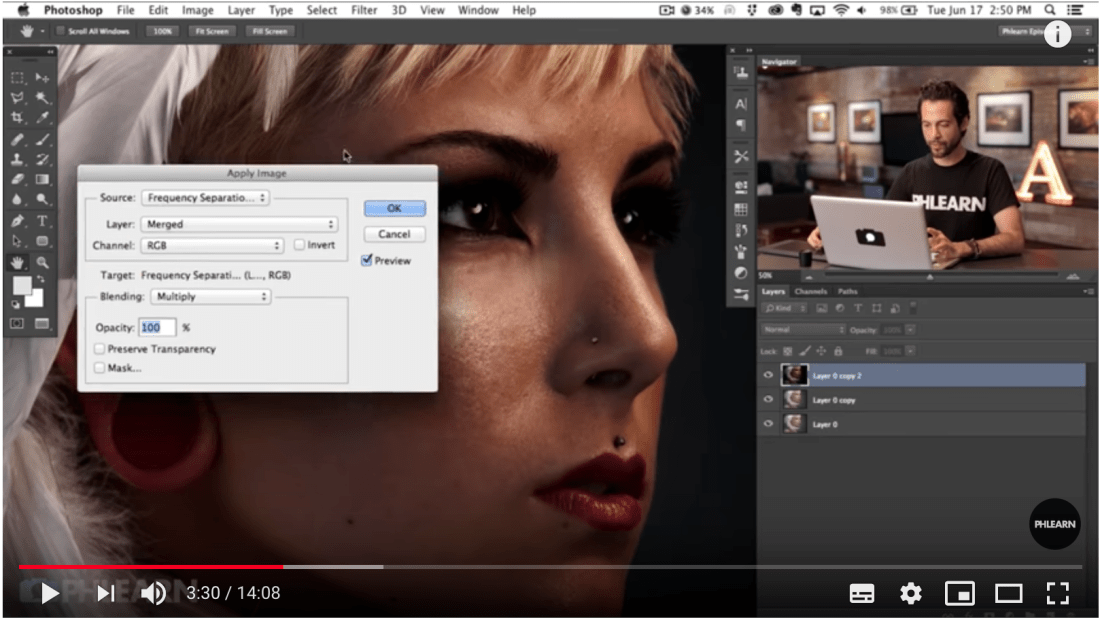This screenshot has width=1100, height=620.
Task: Hide the Layer 0 copy layer
Action: [x=766, y=399]
